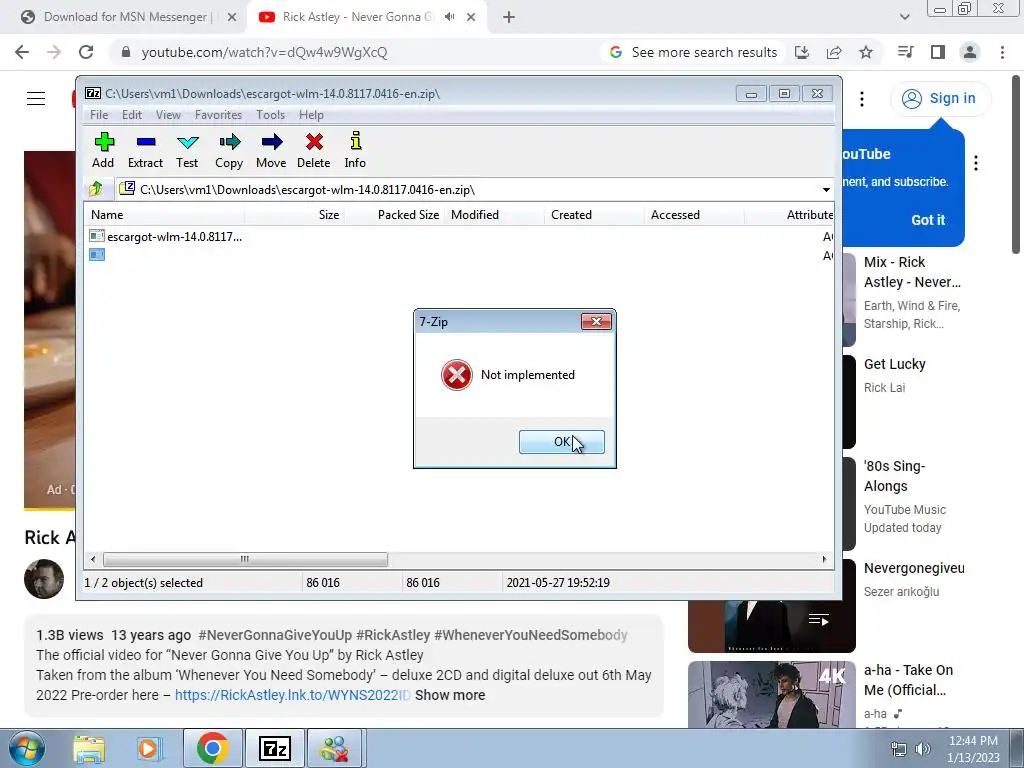This screenshot has height=768, width=1024.
Task: Open the YouTube hamburger guide menu
Action: point(36,99)
